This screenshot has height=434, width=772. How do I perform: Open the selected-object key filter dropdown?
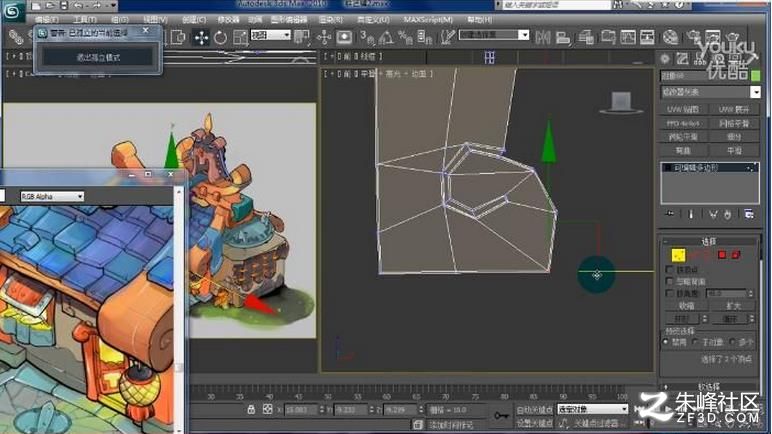pyautogui.click(x=592, y=409)
